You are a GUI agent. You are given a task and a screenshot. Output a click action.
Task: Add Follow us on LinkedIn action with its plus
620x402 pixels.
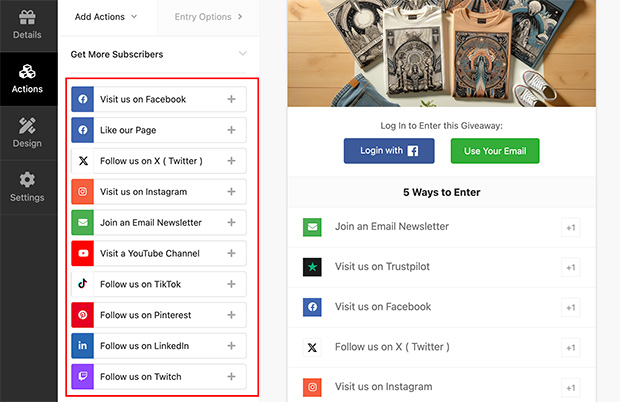[x=231, y=346]
